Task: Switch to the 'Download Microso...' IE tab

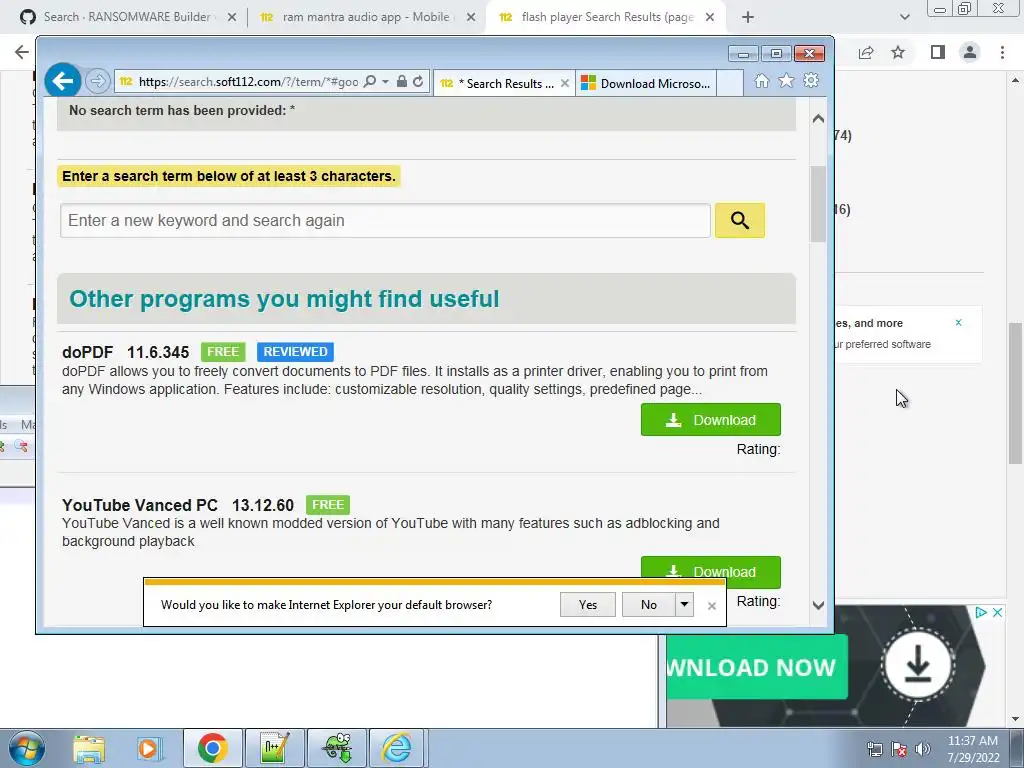Action: (645, 84)
